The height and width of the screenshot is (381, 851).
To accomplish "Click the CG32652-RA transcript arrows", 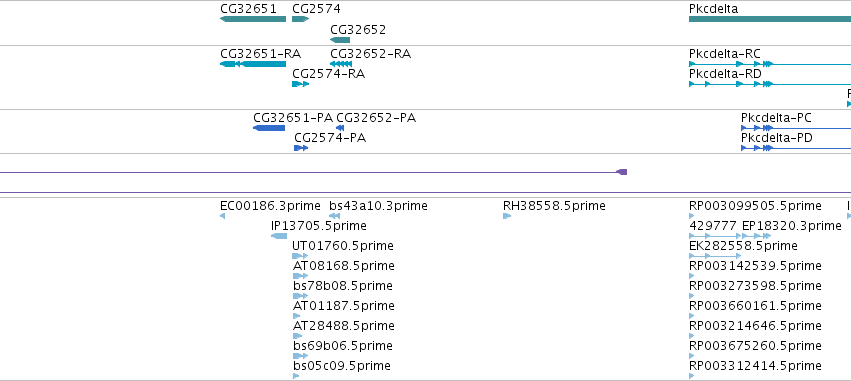I will tap(341, 64).
